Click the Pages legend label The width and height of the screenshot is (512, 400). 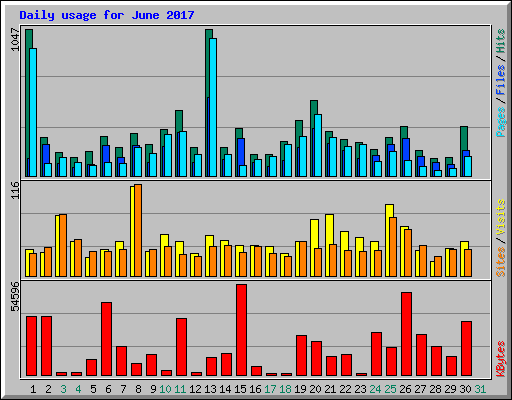(500, 122)
